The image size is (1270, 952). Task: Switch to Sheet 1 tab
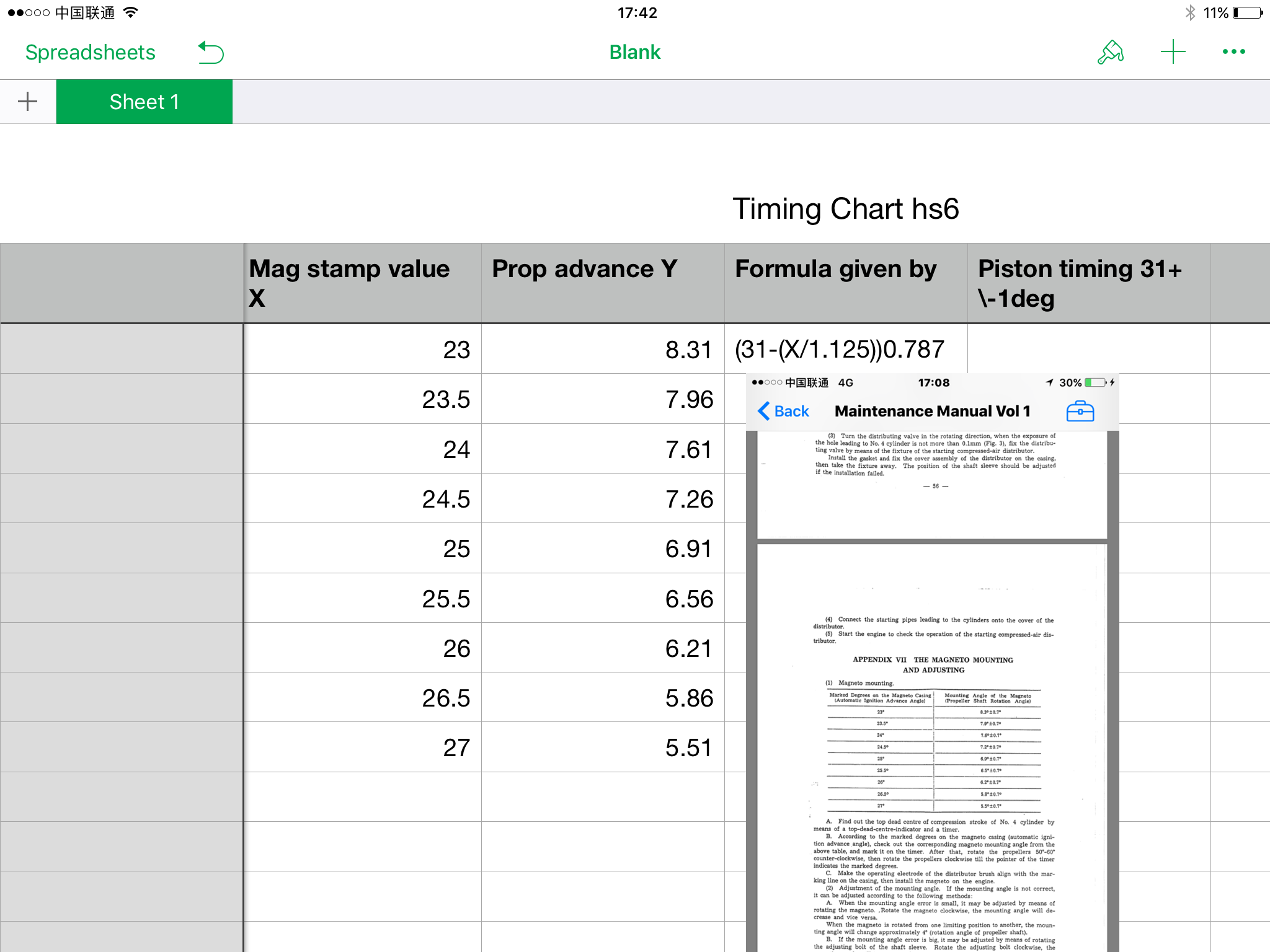point(144,102)
